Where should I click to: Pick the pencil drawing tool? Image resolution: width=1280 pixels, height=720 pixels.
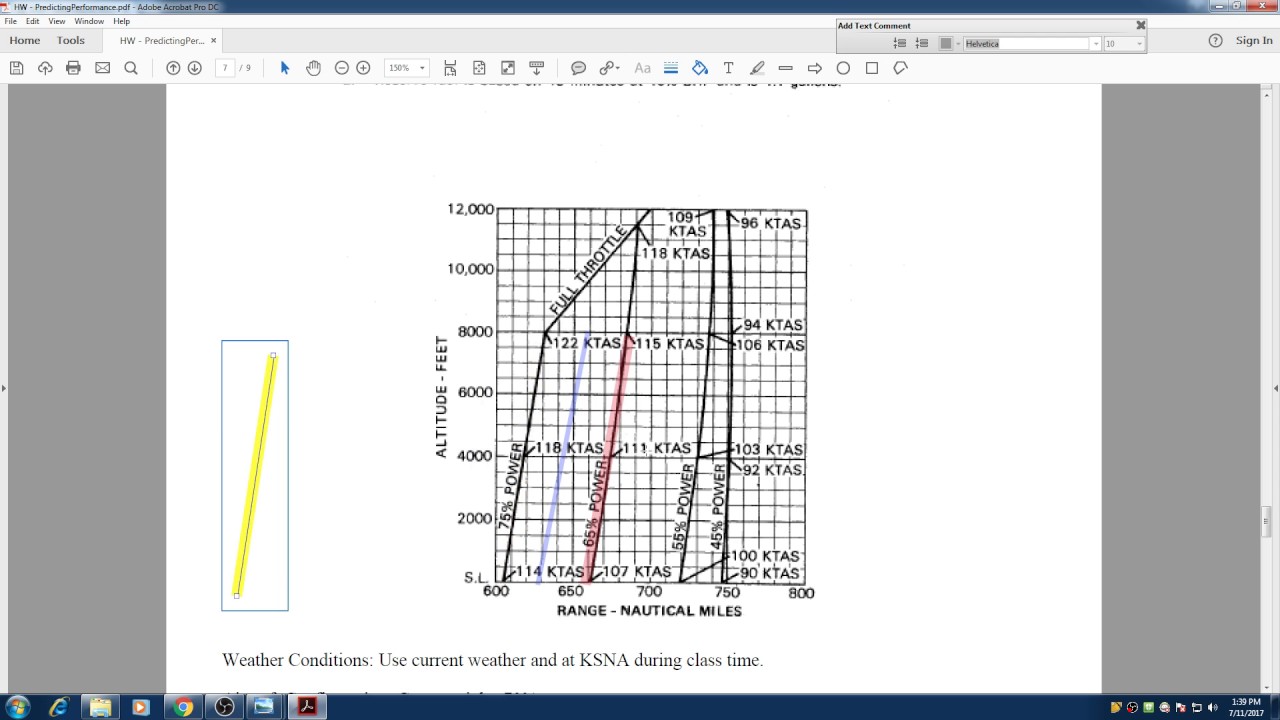pyautogui.click(x=757, y=68)
